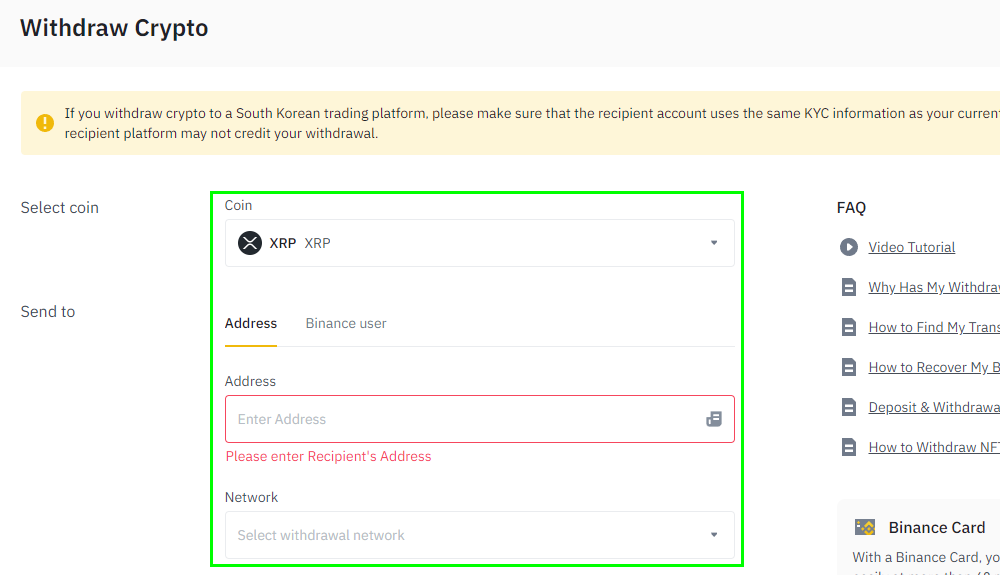This screenshot has width=1000, height=575.
Task: Click the XRP coin logo icon
Action: [x=250, y=243]
